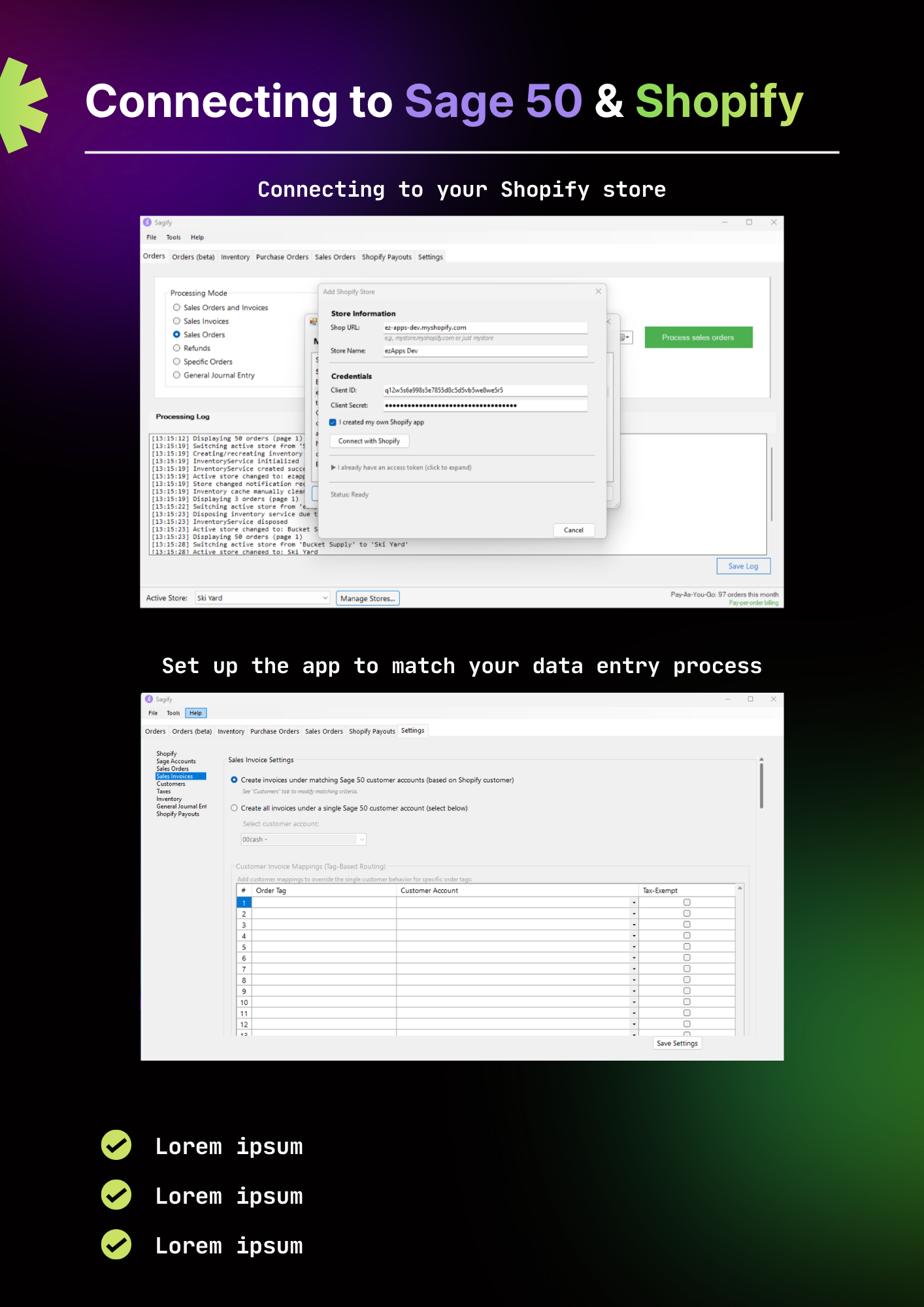Select Shopify Payouts in the settings sidebar
The image size is (924, 1307).
click(x=178, y=814)
